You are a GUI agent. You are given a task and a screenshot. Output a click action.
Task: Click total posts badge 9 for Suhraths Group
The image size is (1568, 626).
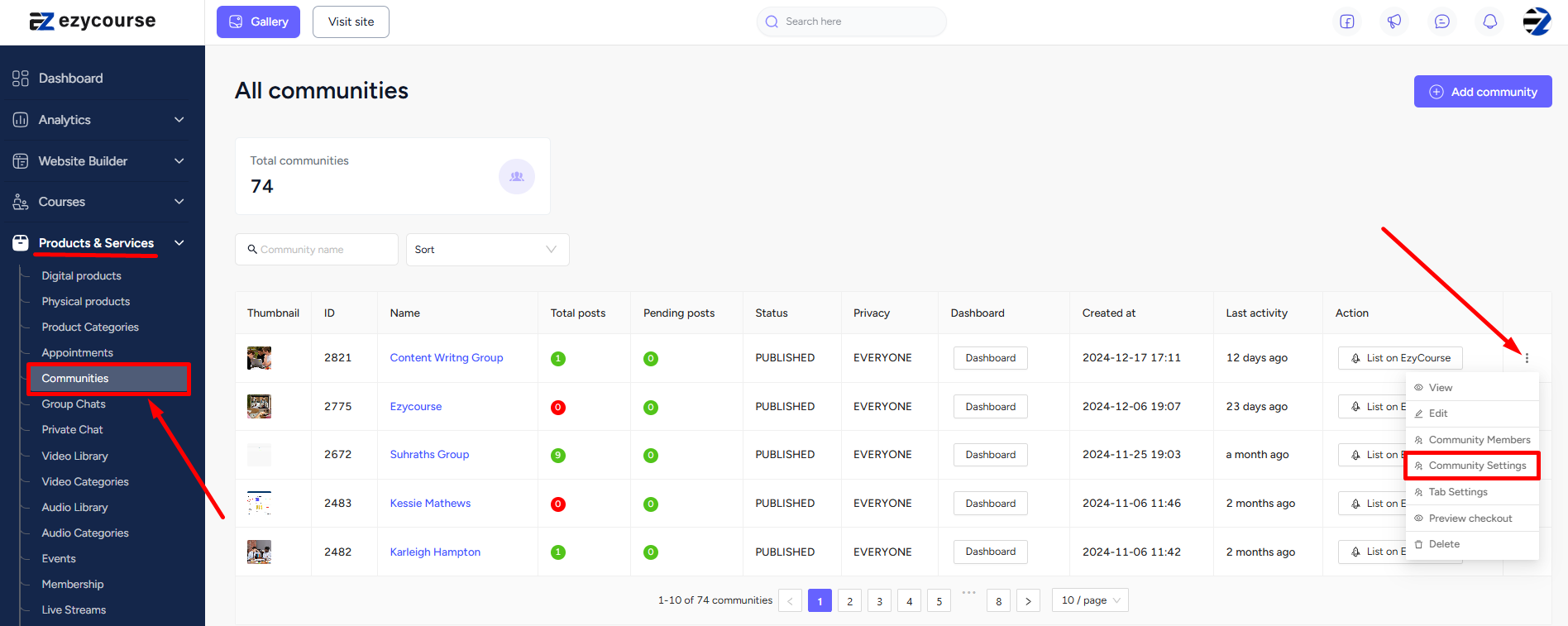point(558,456)
